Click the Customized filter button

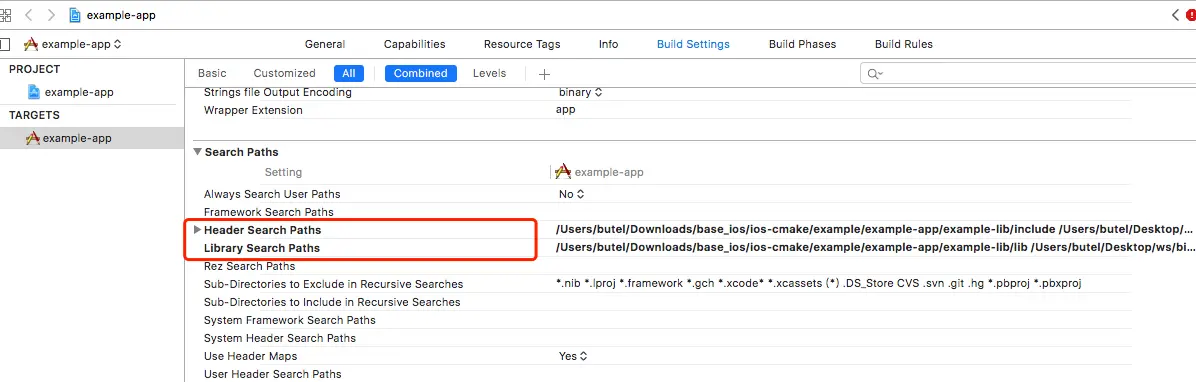285,73
